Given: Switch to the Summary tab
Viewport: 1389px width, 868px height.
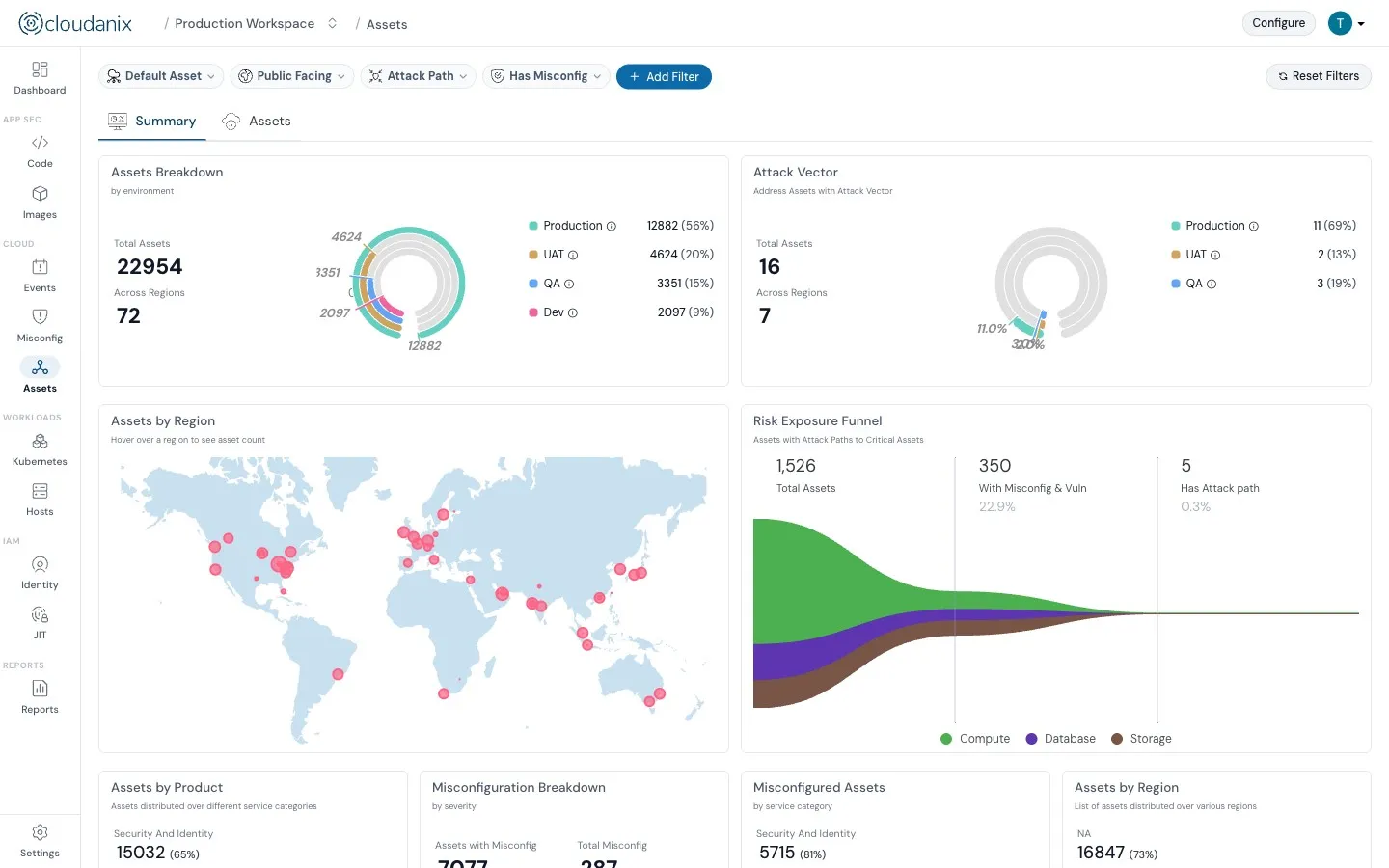Looking at the screenshot, I should pyautogui.click(x=152, y=122).
